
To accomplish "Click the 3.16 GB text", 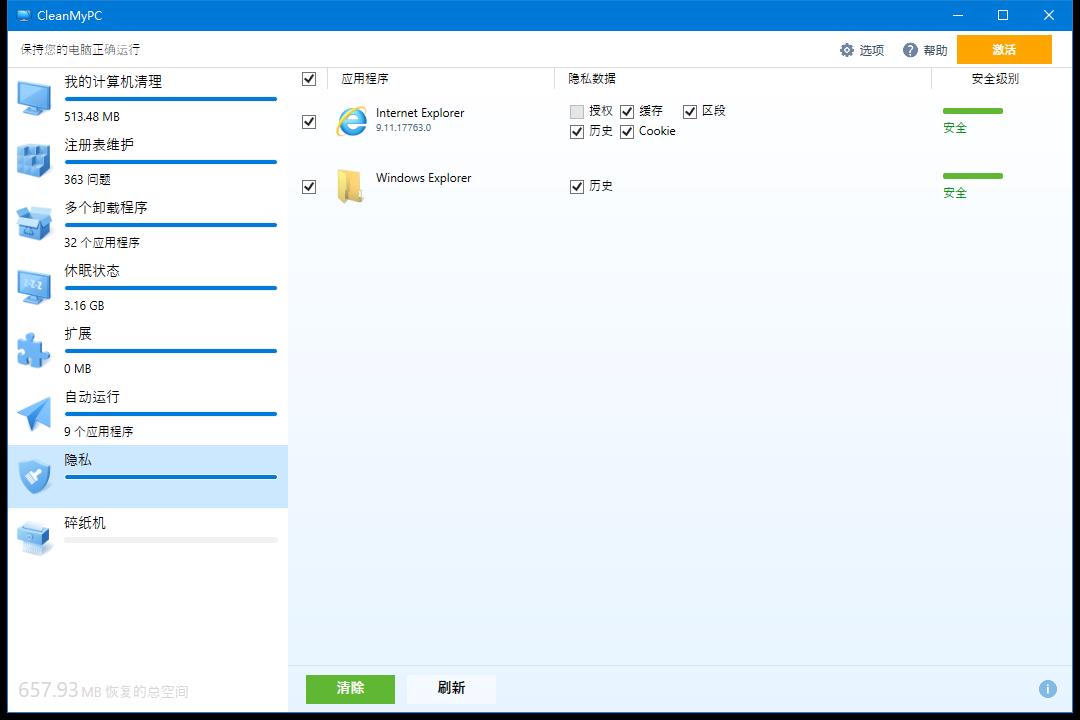I will tap(84, 306).
